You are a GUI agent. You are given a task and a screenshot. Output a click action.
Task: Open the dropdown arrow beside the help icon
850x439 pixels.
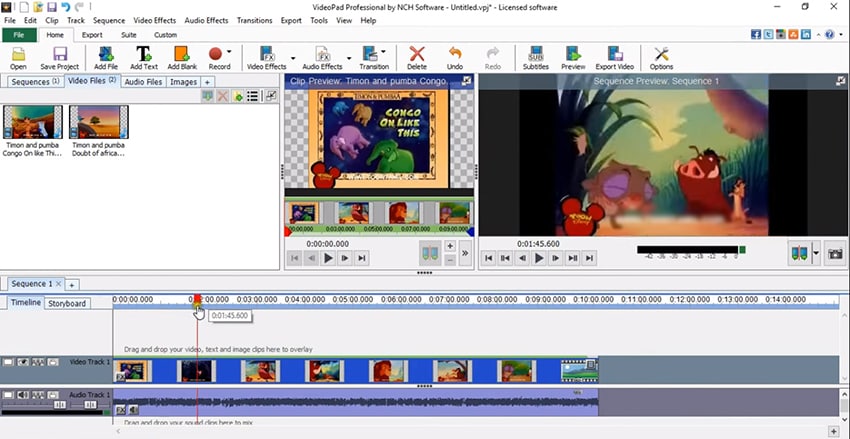[x=840, y=34]
